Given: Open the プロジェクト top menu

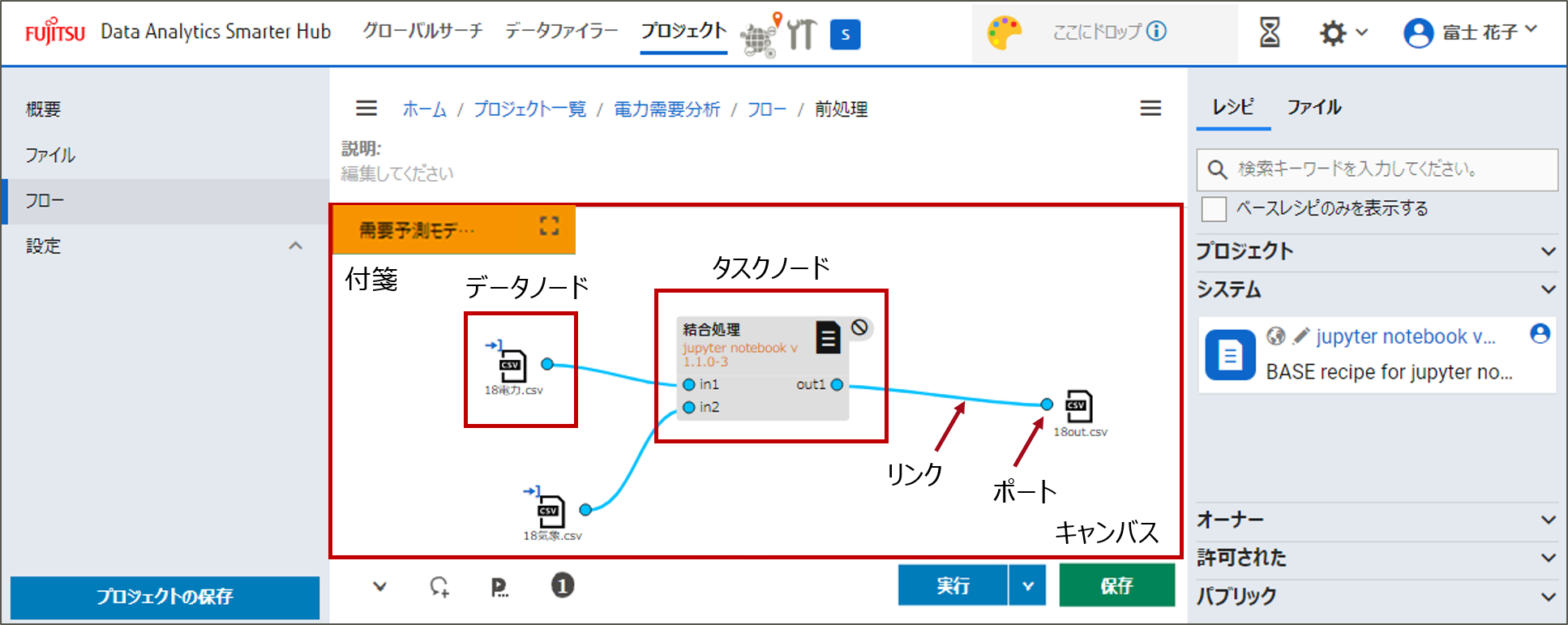Looking at the screenshot, I should tap(683, 31).
